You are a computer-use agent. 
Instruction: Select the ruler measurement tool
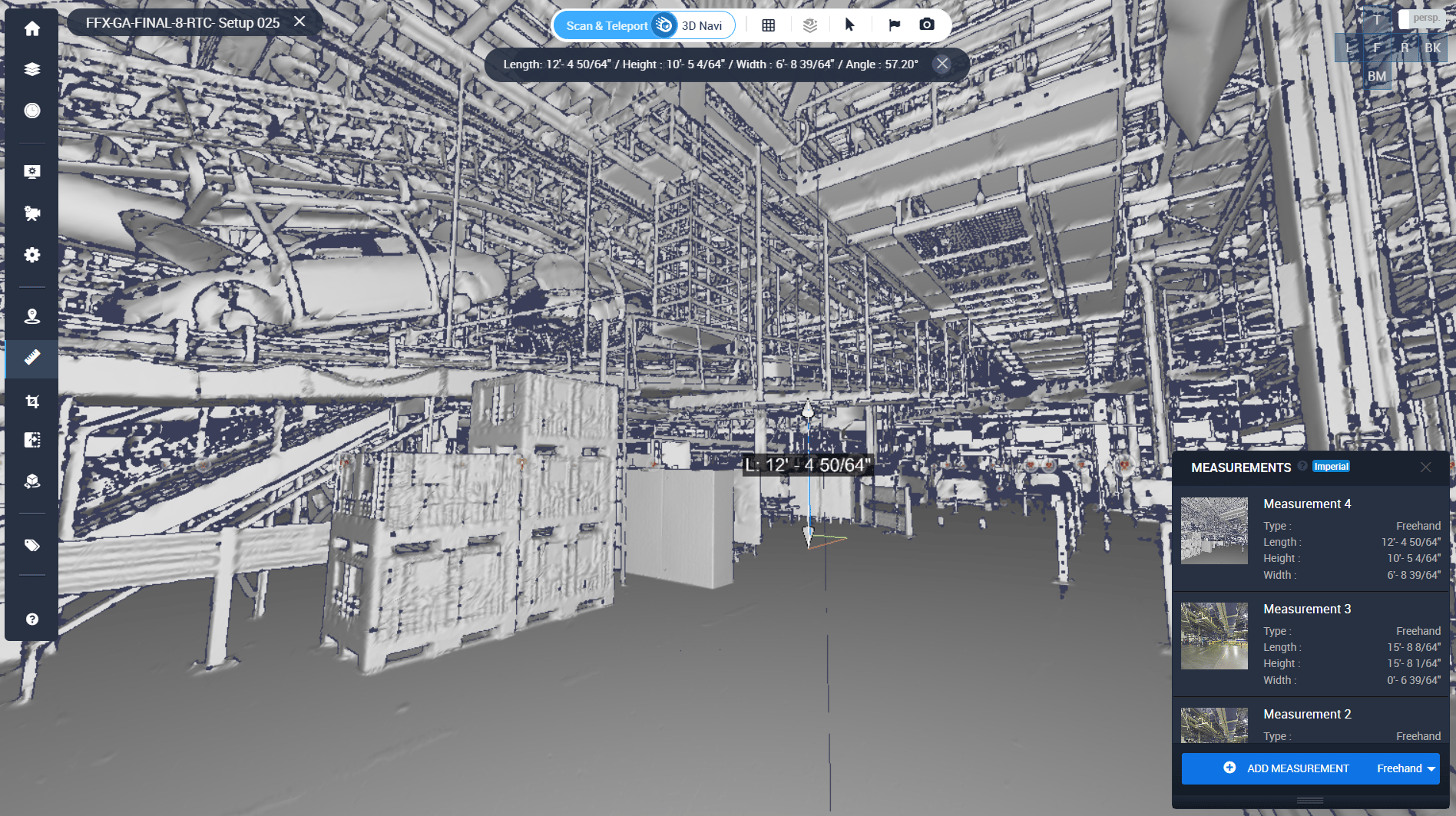pos(31,358)
